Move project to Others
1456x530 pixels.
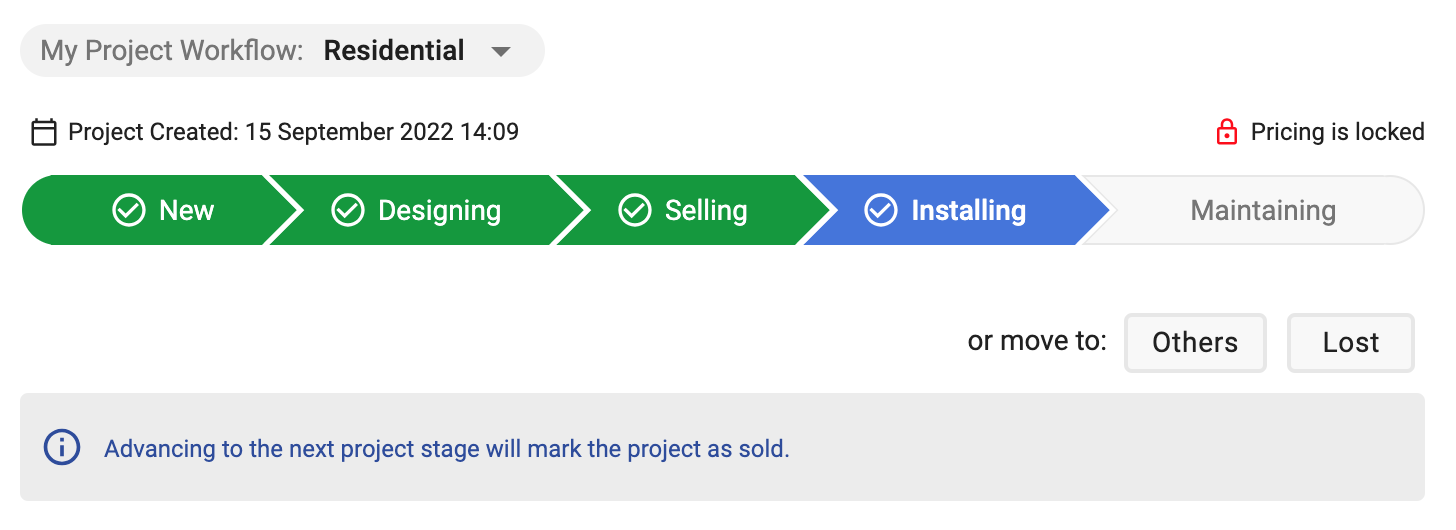coord(1195,343)
